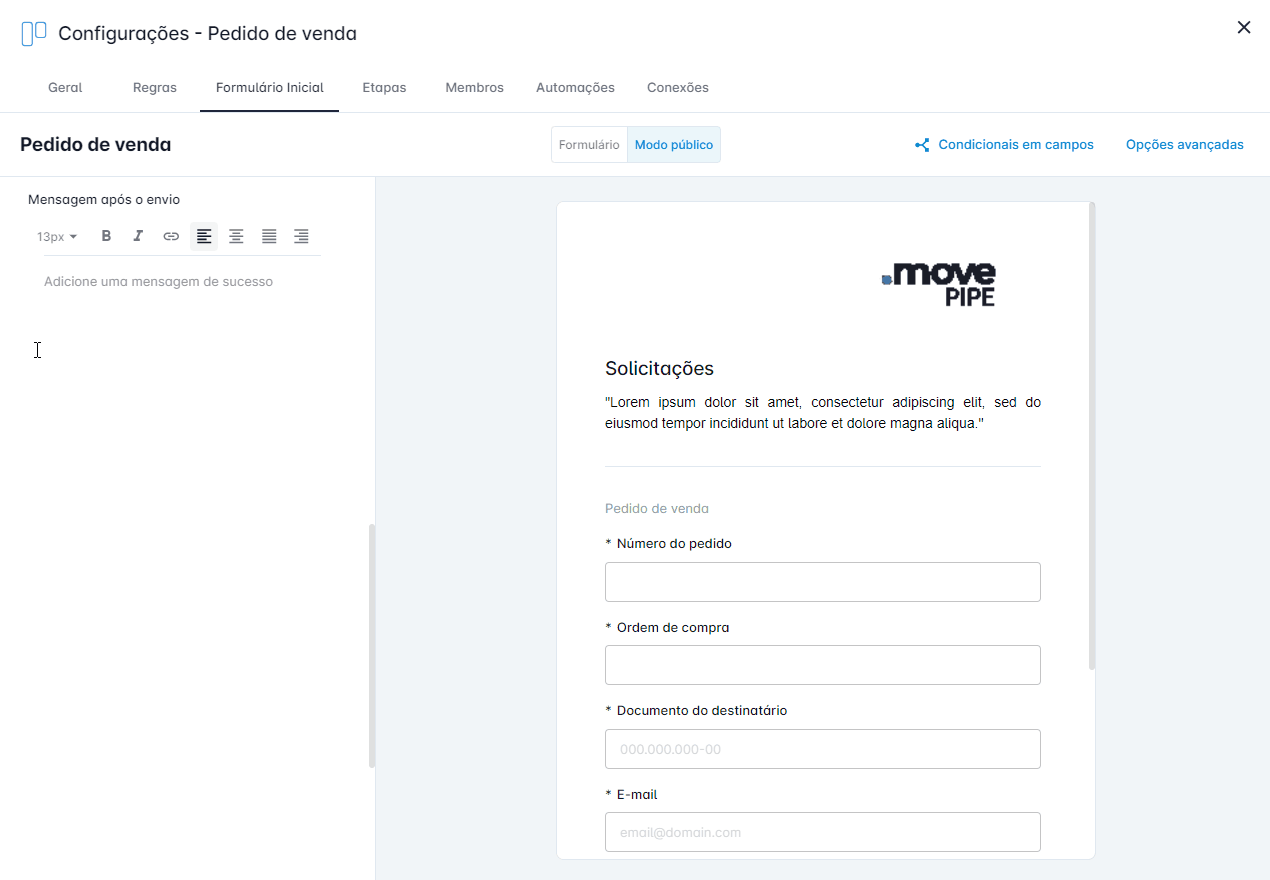Screen dimensions: 1270x880
Task: Close the Configurações dialog
Action: [1244, 27]
